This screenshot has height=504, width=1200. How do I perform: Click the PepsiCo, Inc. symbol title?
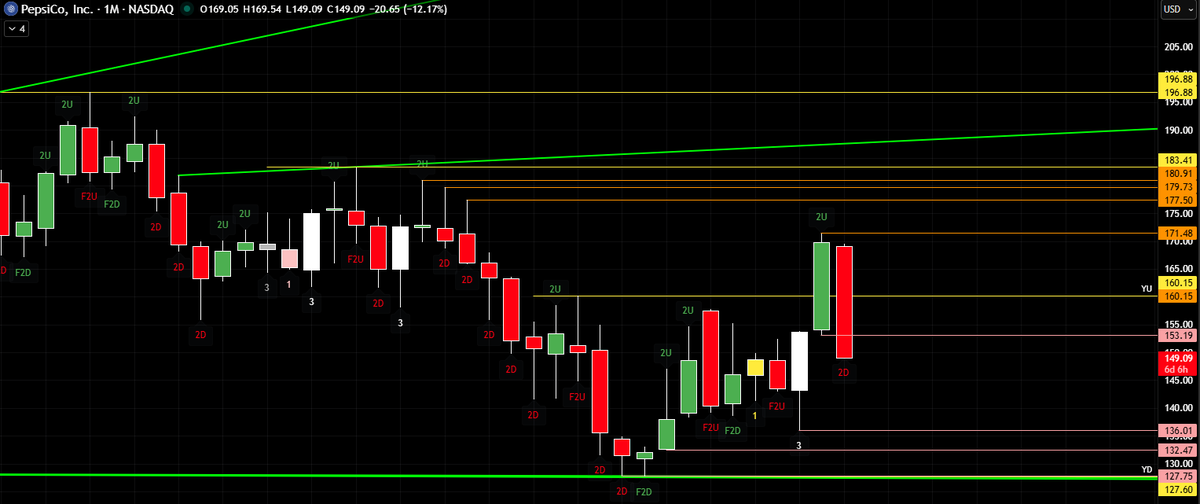click(56, 9)
